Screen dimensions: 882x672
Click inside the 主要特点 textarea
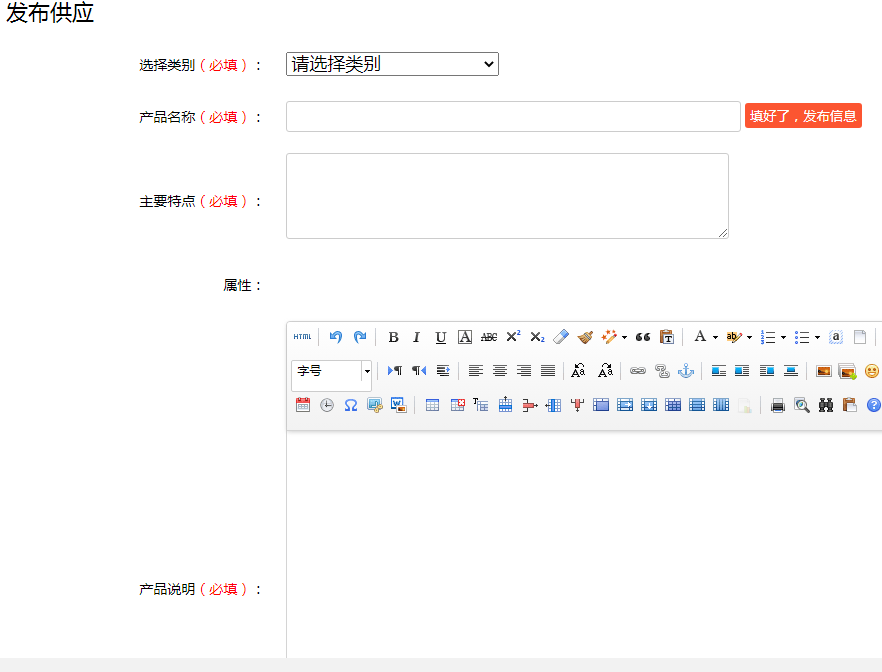(507, 196)
